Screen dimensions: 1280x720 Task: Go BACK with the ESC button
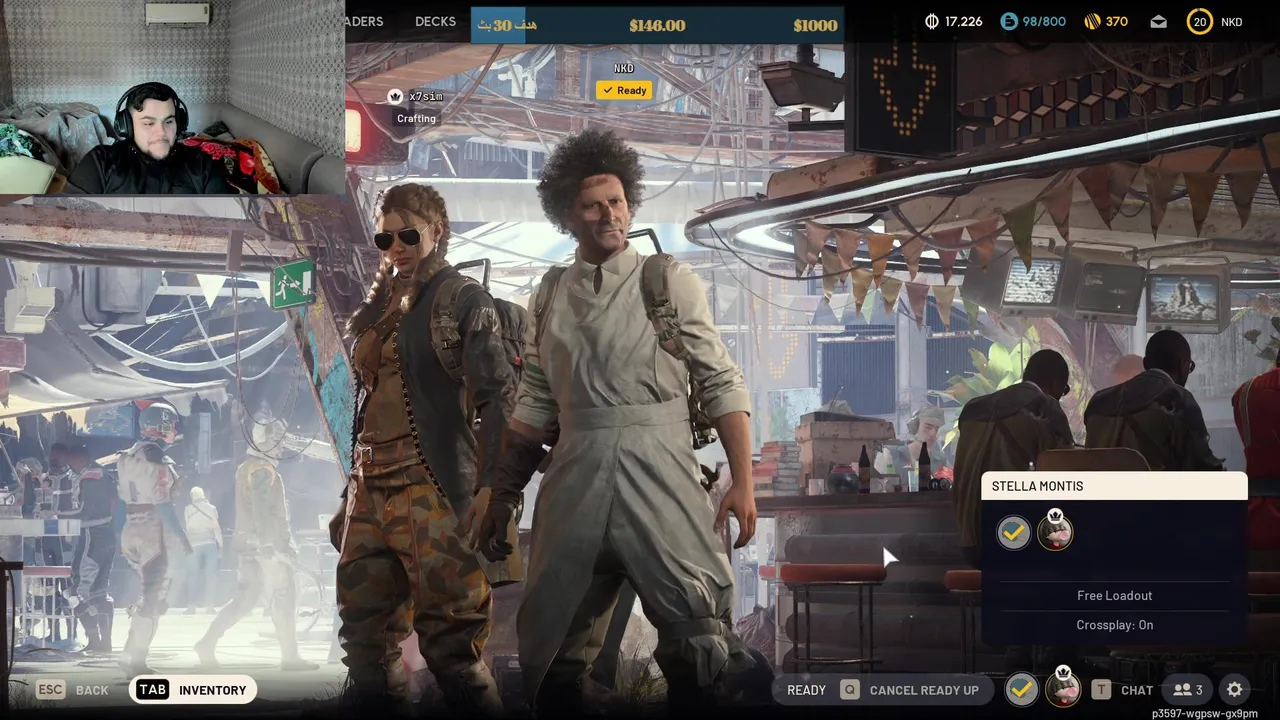click(72, 690)
